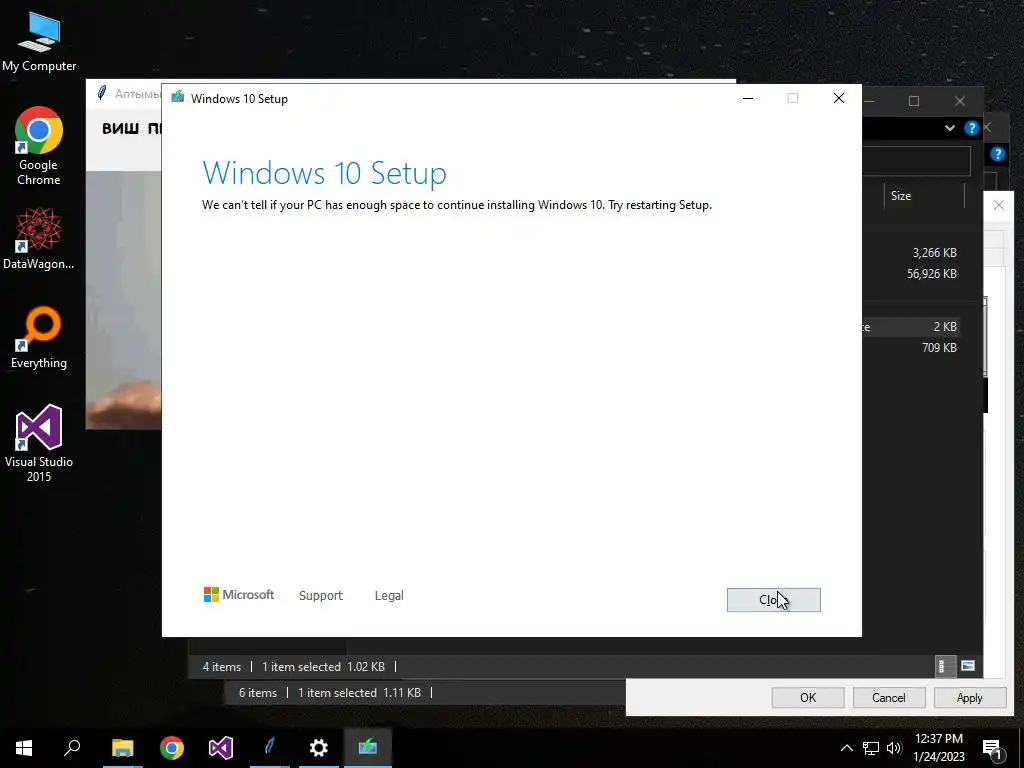Open the Everything search desktop shortcut
1024x768 pixels.
(39, 338)
